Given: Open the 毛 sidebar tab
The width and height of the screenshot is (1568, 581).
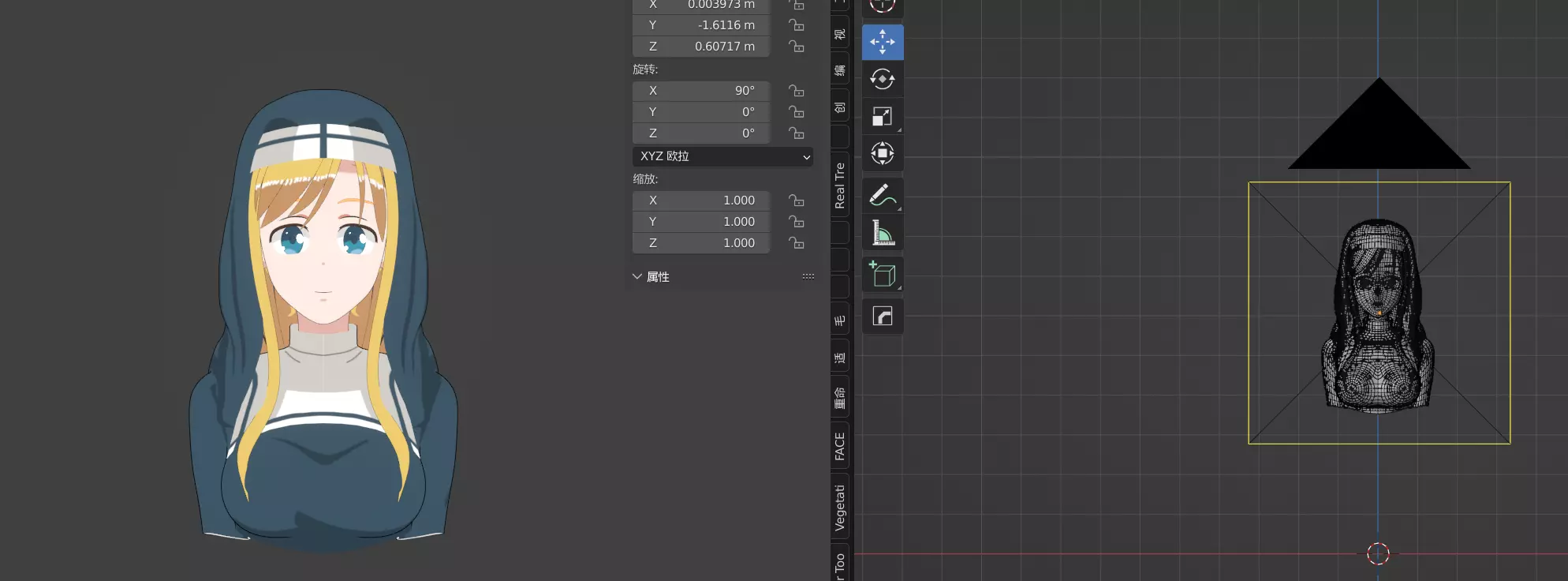Looking at the screenshot, I should (x=840, y=320).
